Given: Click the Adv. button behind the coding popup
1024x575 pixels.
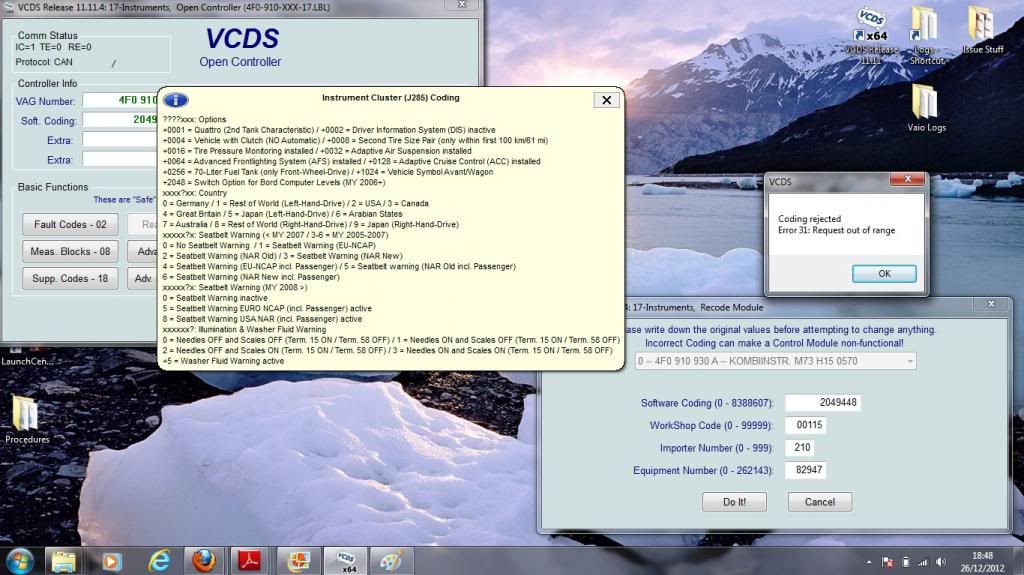Looking at the screenshot, I should click(x=142, y=278).
